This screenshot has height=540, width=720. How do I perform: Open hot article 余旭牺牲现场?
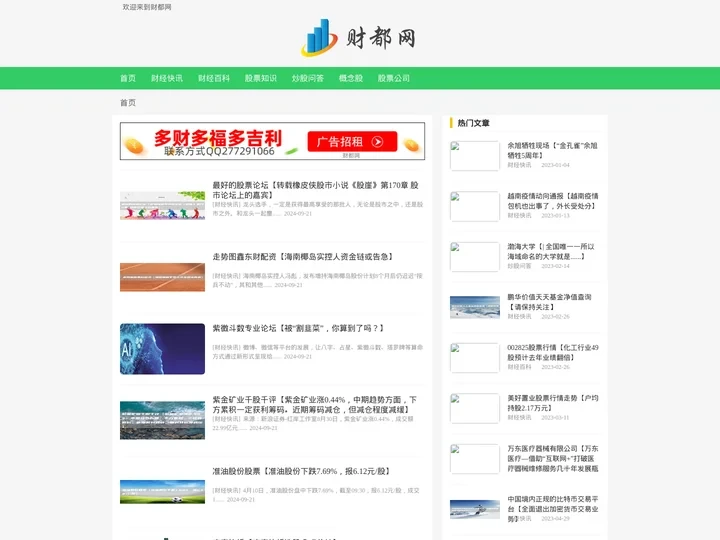552,150
